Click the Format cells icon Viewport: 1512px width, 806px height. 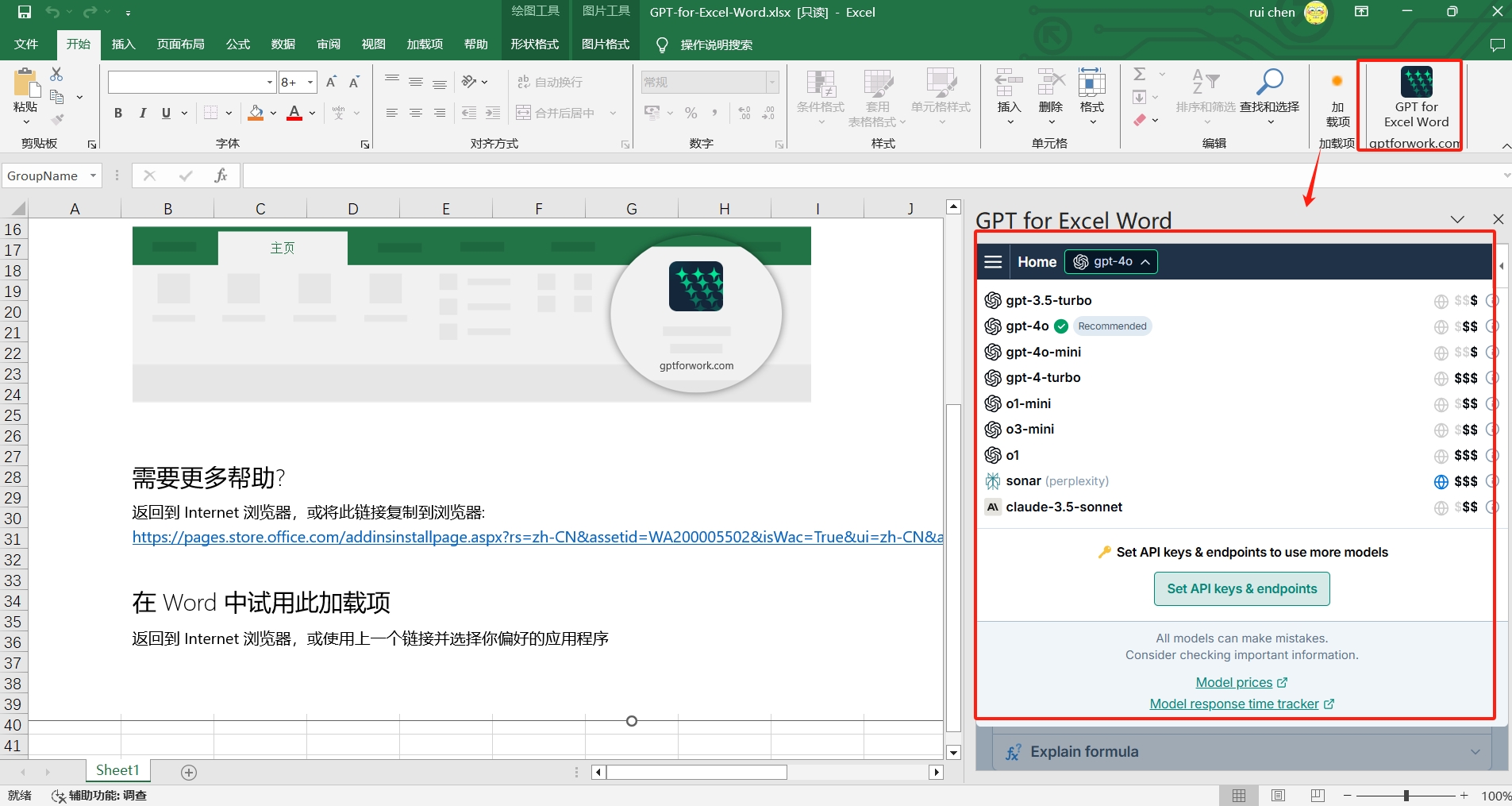(1092, 83)
